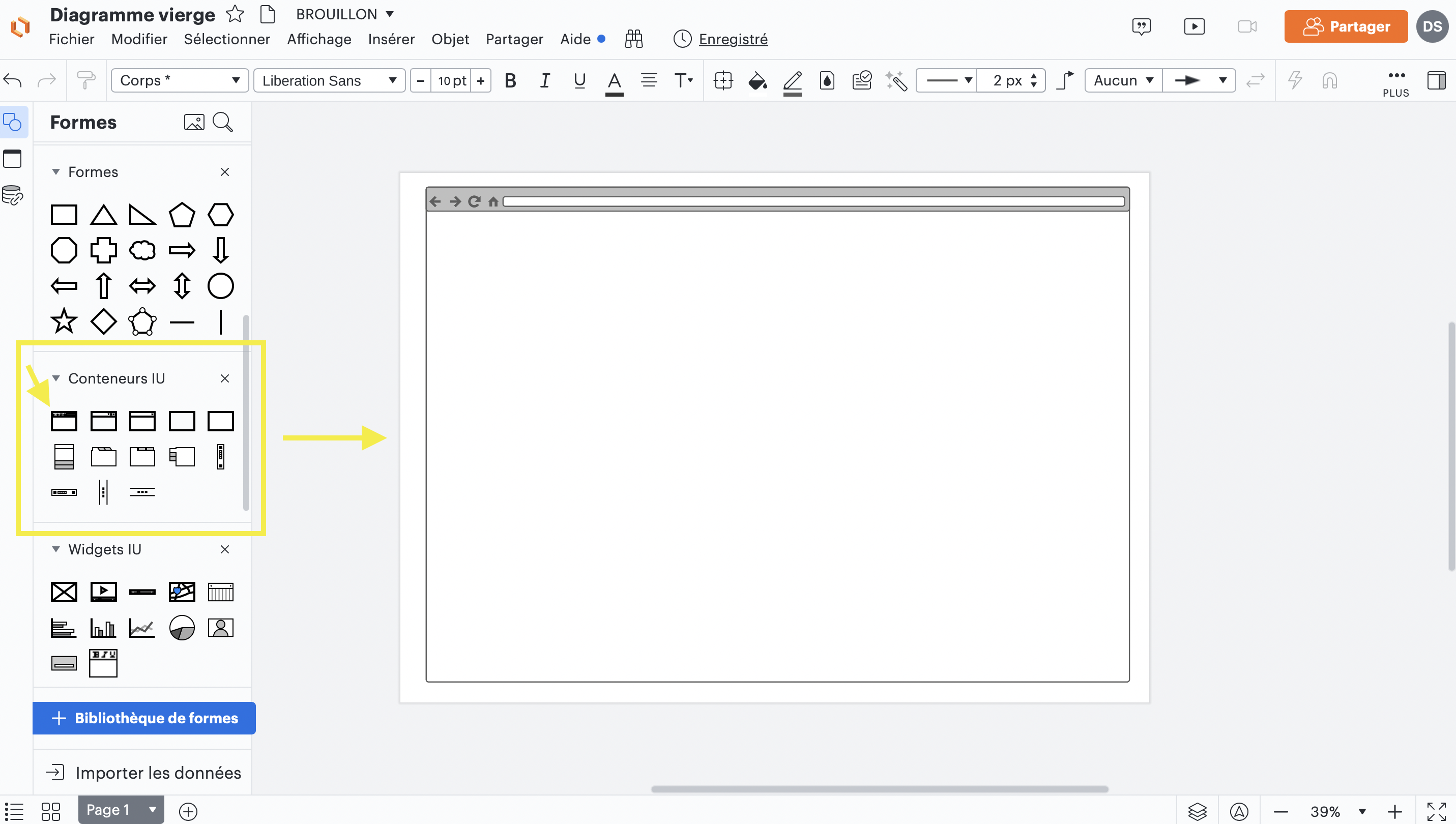This screenshot has width=1456, height=824.
Task: Click Importer les données
Action: click(144, 773)
